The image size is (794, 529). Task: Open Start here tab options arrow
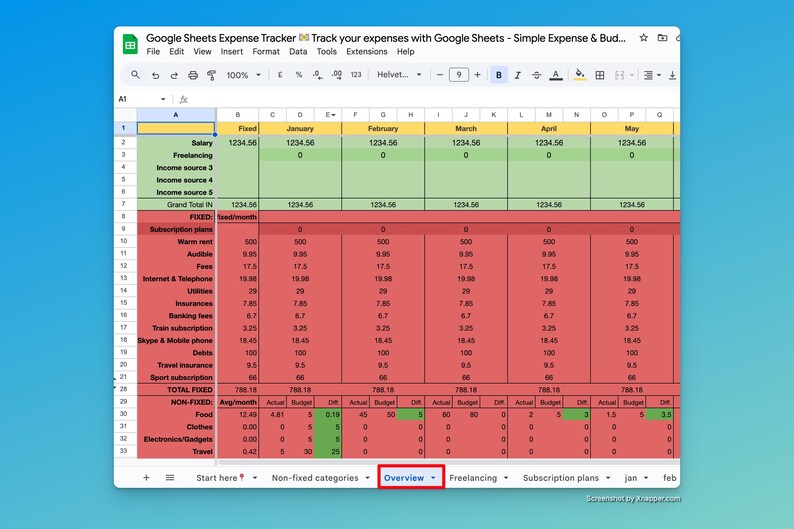click(x=255, y=478)
